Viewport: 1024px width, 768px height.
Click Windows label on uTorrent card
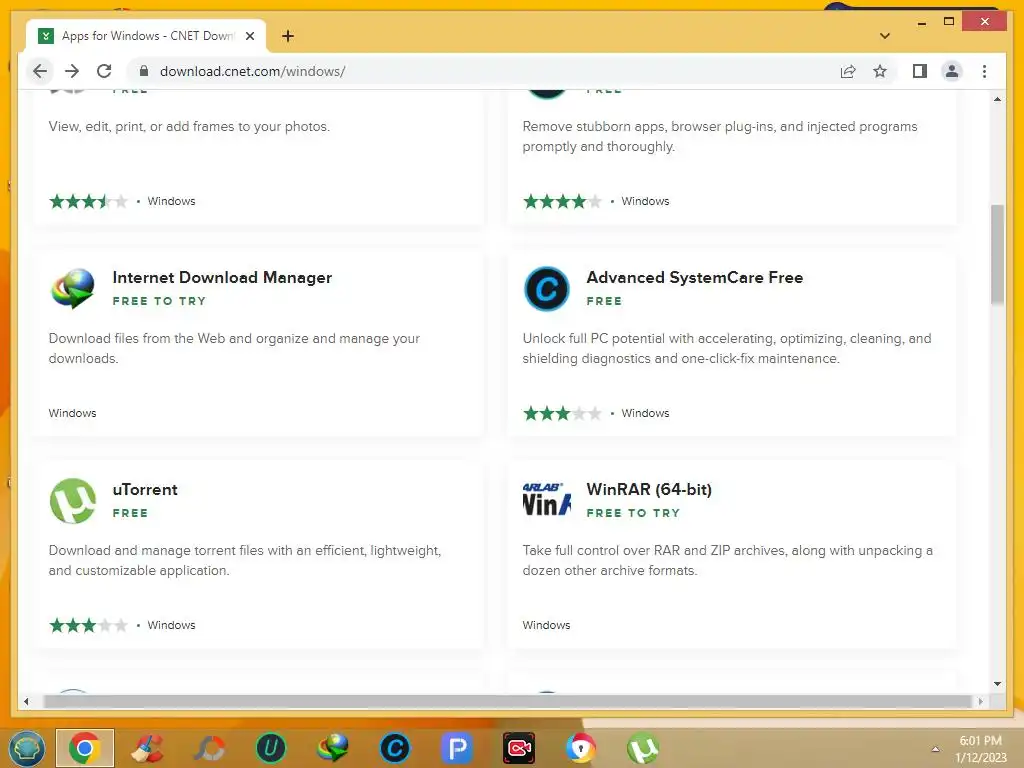point(171,625)
